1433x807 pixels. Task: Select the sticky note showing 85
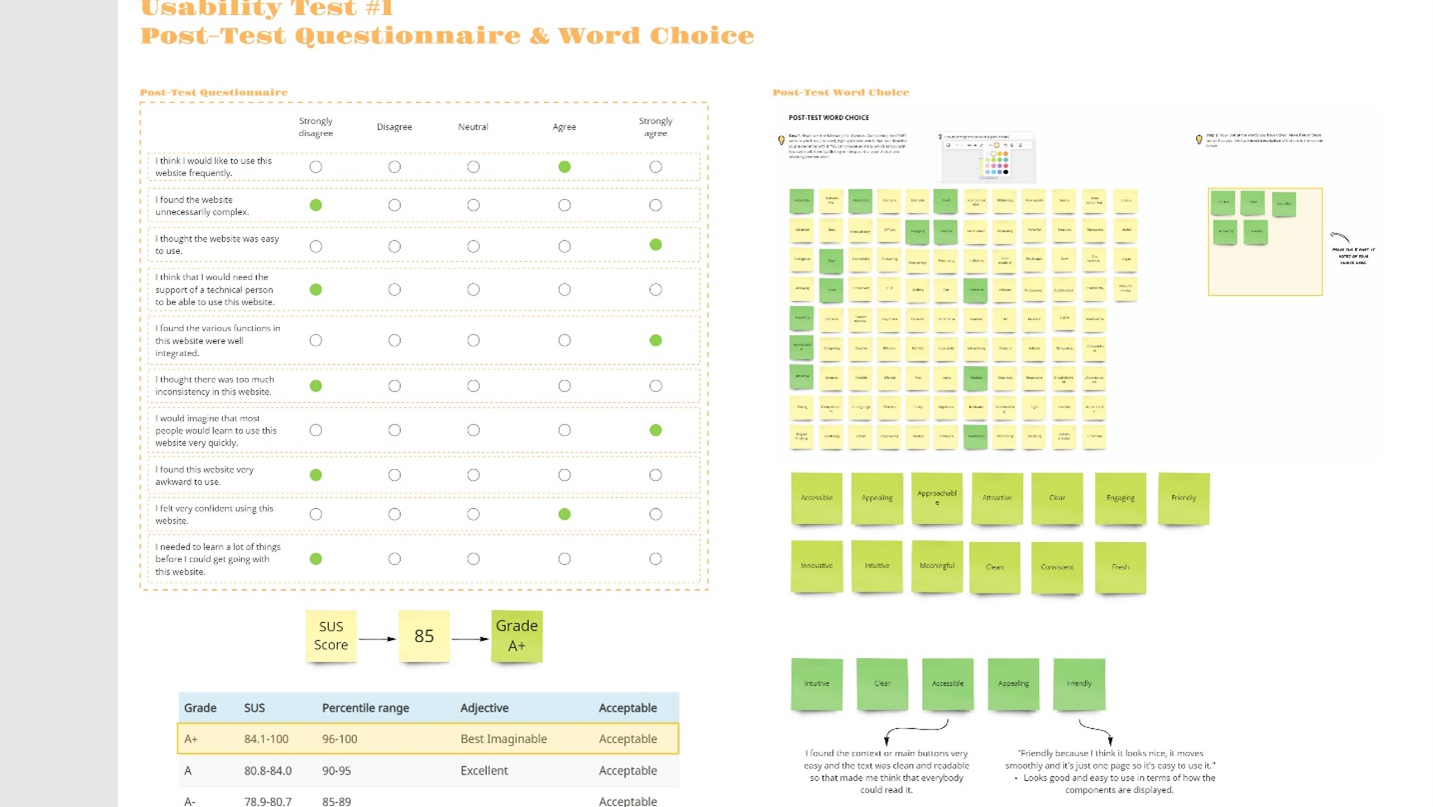[x=424, y=636]
